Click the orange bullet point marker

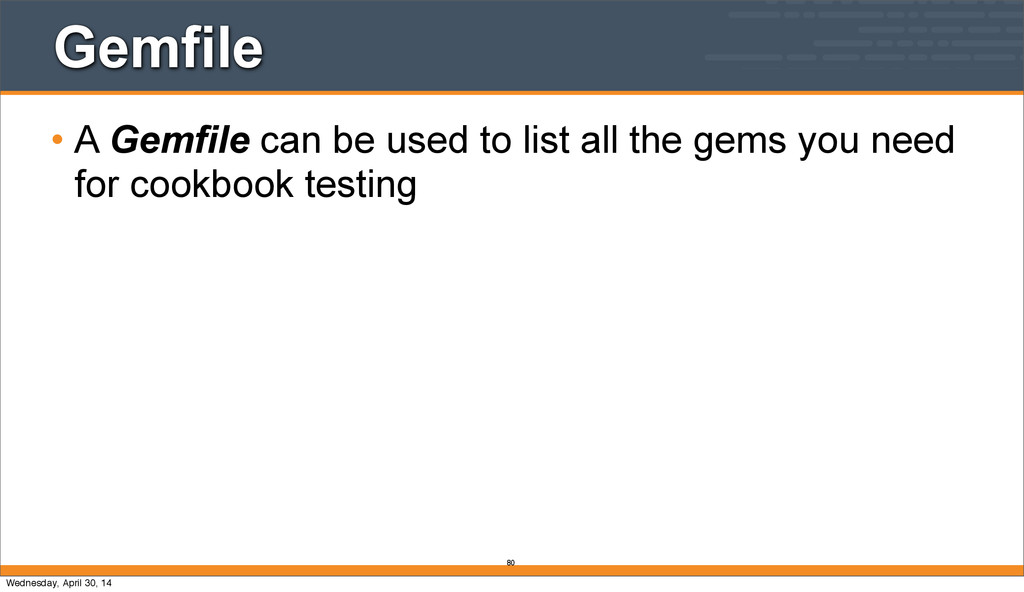coord(59,143)
